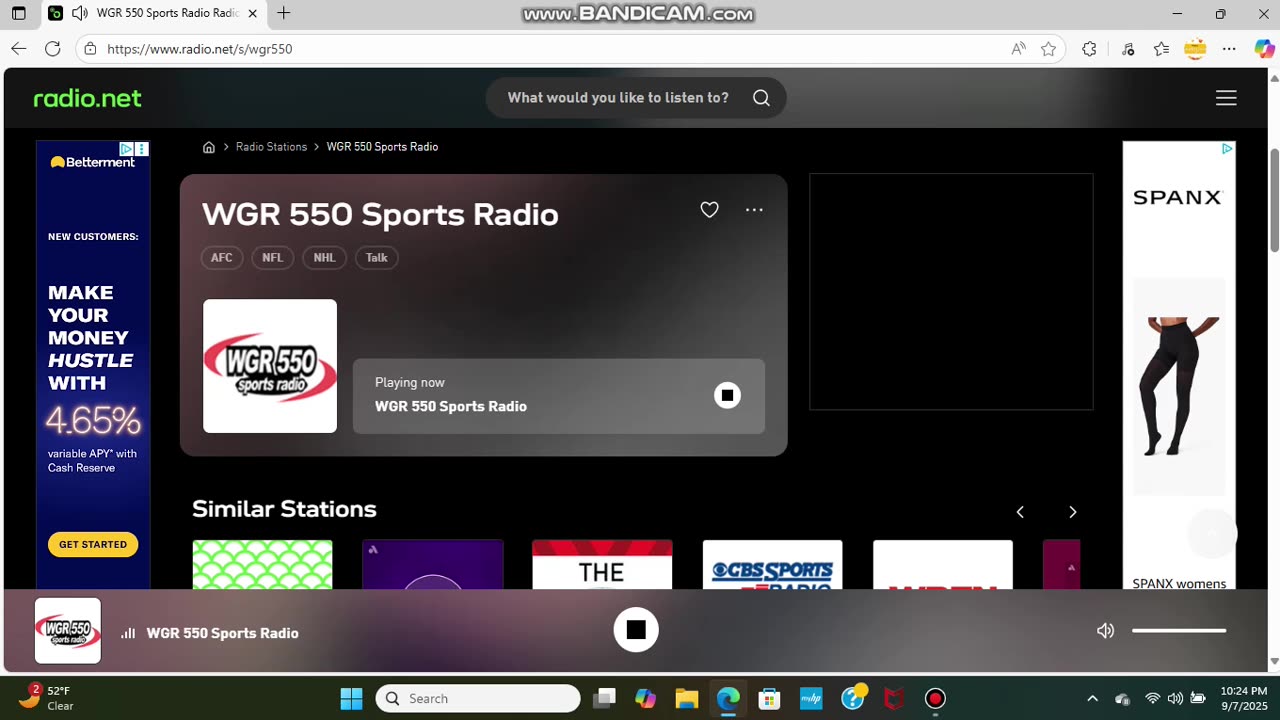This screenshot has width=1280, height=720.
Task: Open the three-dots station options menu
Action: coord(754,210)
